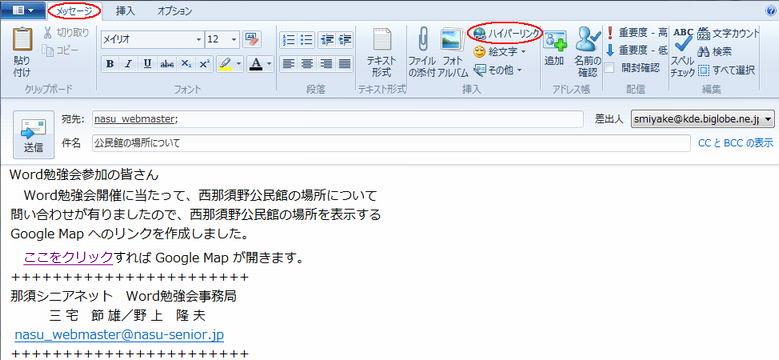Click into the 件名 subject field
779x360 pixels.
point(391,144)
